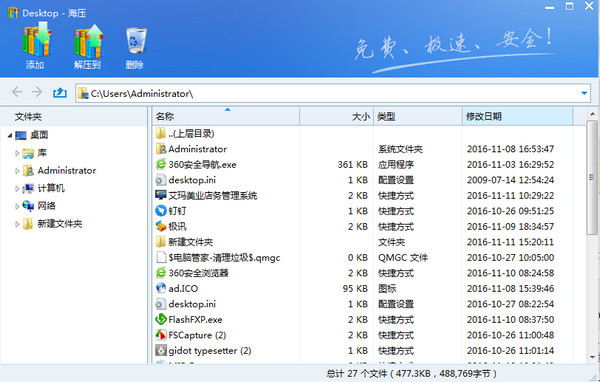Click the 钉钉 shortcut icon

pyautogui.click(x=161, y=211)
